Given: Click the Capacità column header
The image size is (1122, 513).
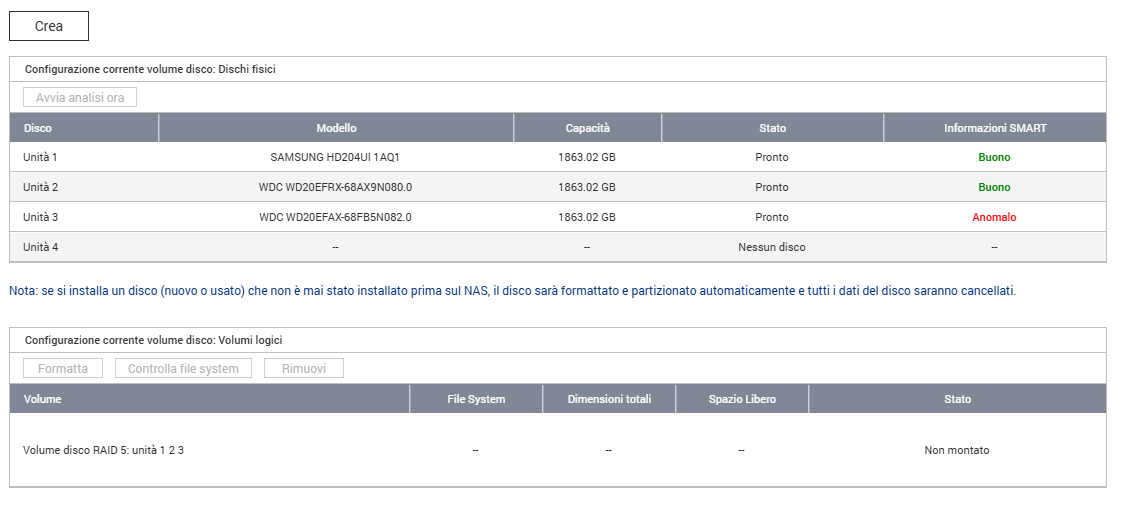Looking at the screenshot, I should pyautogui.click(x=587, y=128).
